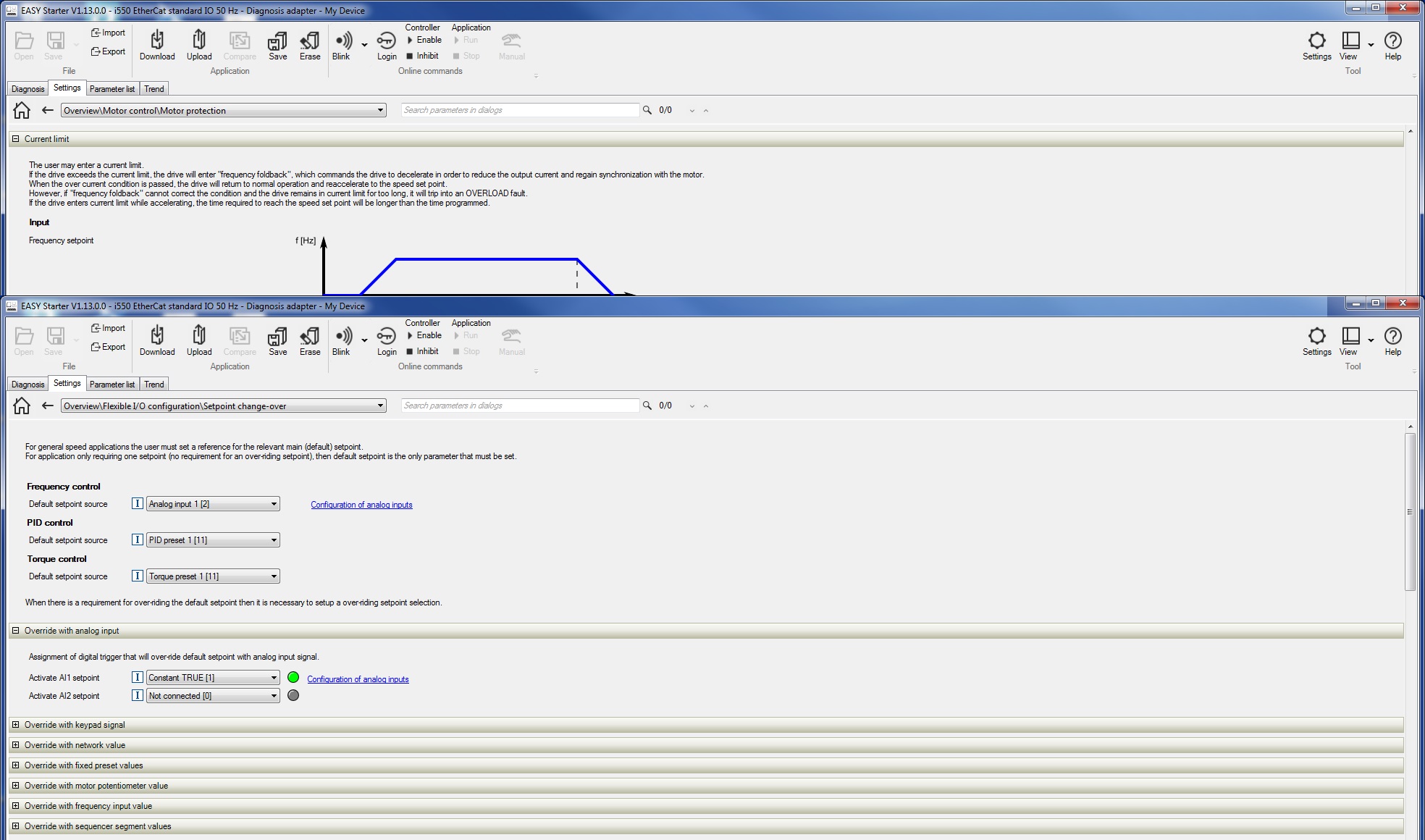Click Home icon in Setpoint change-over window
The width and height of the screenshot is (1425, 840).
coord(22,406)
